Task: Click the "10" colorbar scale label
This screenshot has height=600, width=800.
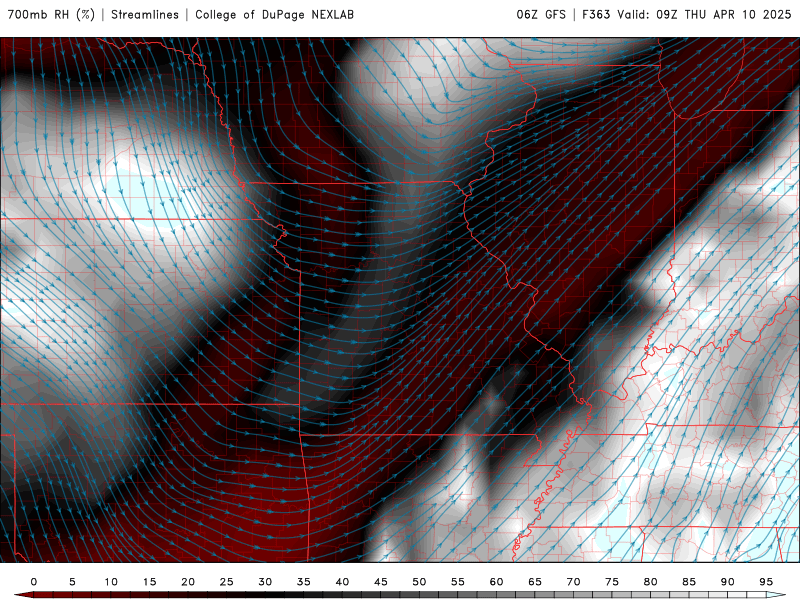Action: pyautogui.click(x=111, y=582)
